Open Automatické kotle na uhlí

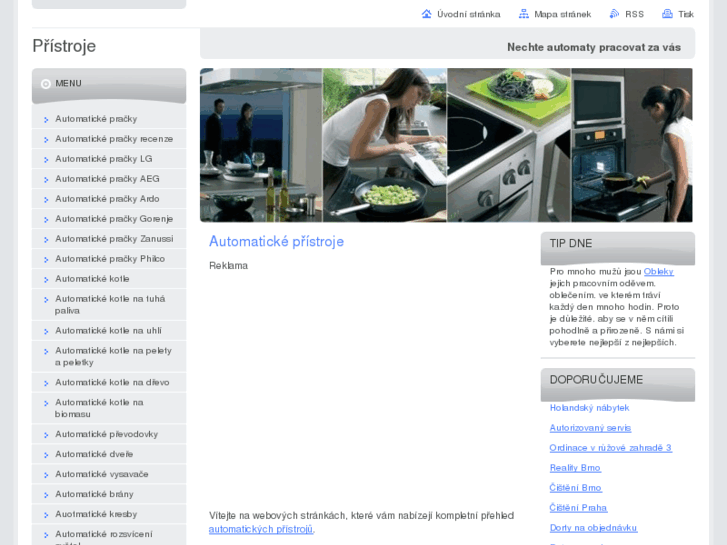pos(109,330)
